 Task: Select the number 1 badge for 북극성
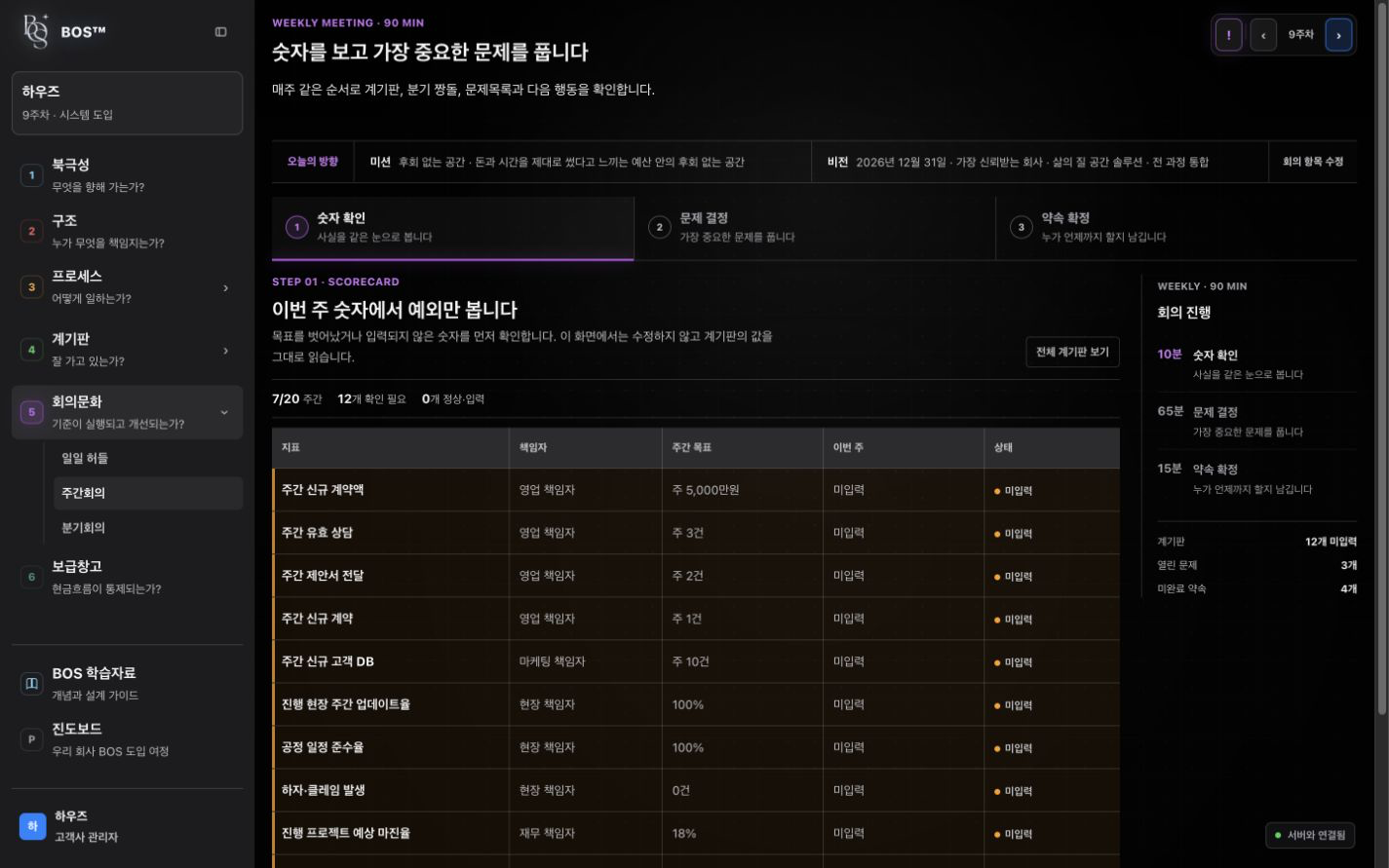point(31,175)
